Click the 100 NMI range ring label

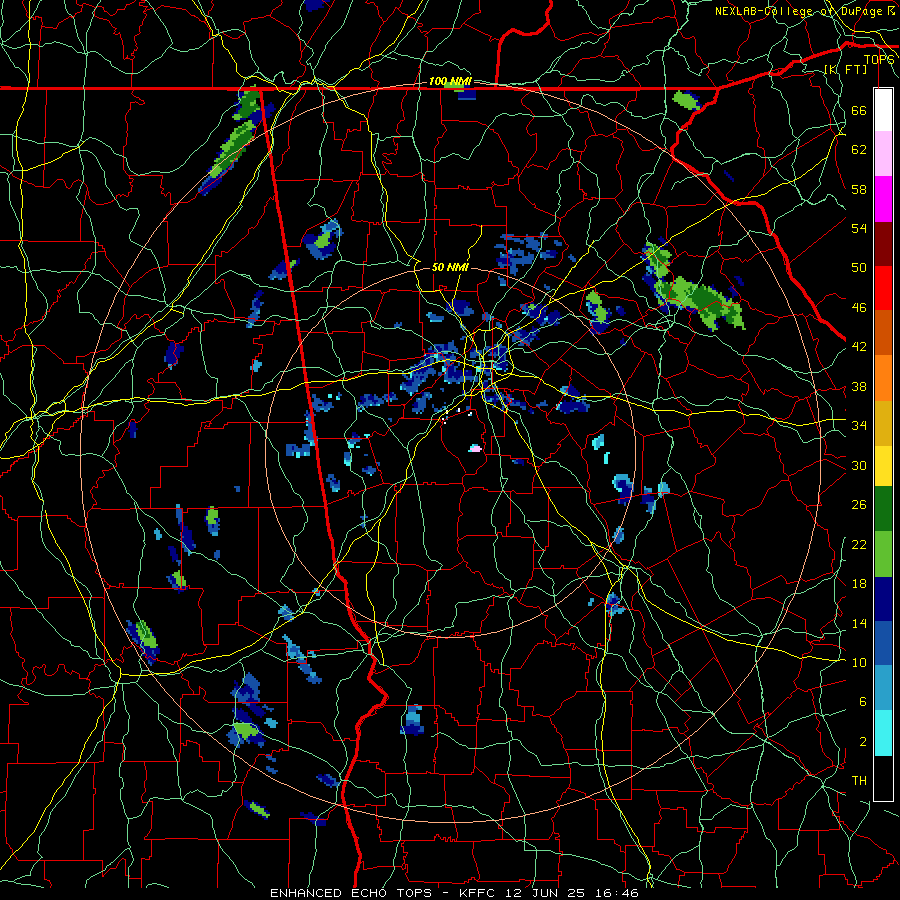pyautogui.click(x=450, y=82)
